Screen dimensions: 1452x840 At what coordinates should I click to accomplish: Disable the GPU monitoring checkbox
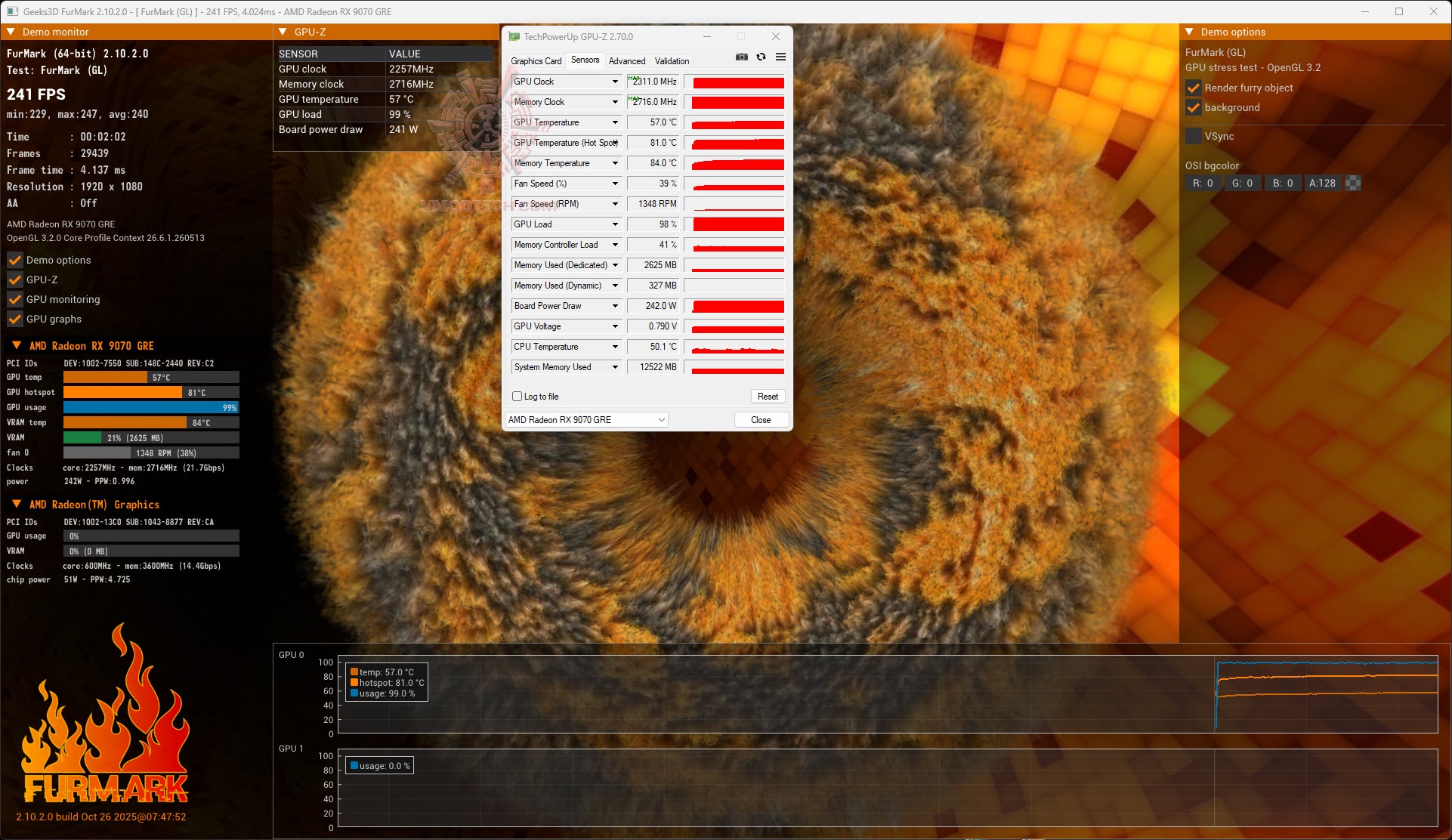tap(14, 299)
